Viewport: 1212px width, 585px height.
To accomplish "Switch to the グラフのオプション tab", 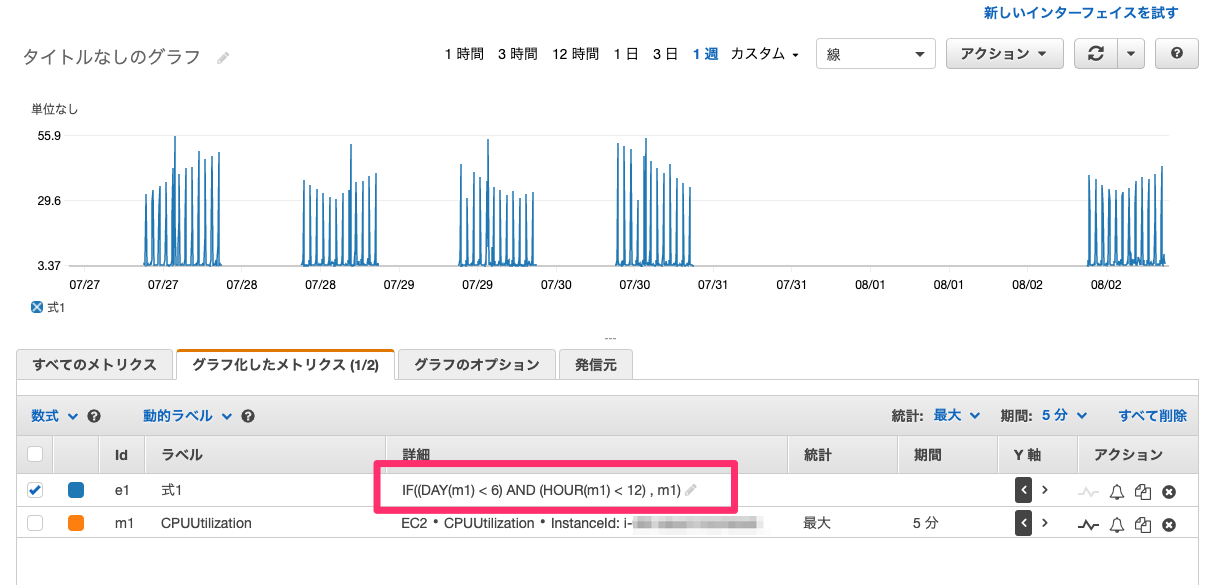I will point(478,364).
